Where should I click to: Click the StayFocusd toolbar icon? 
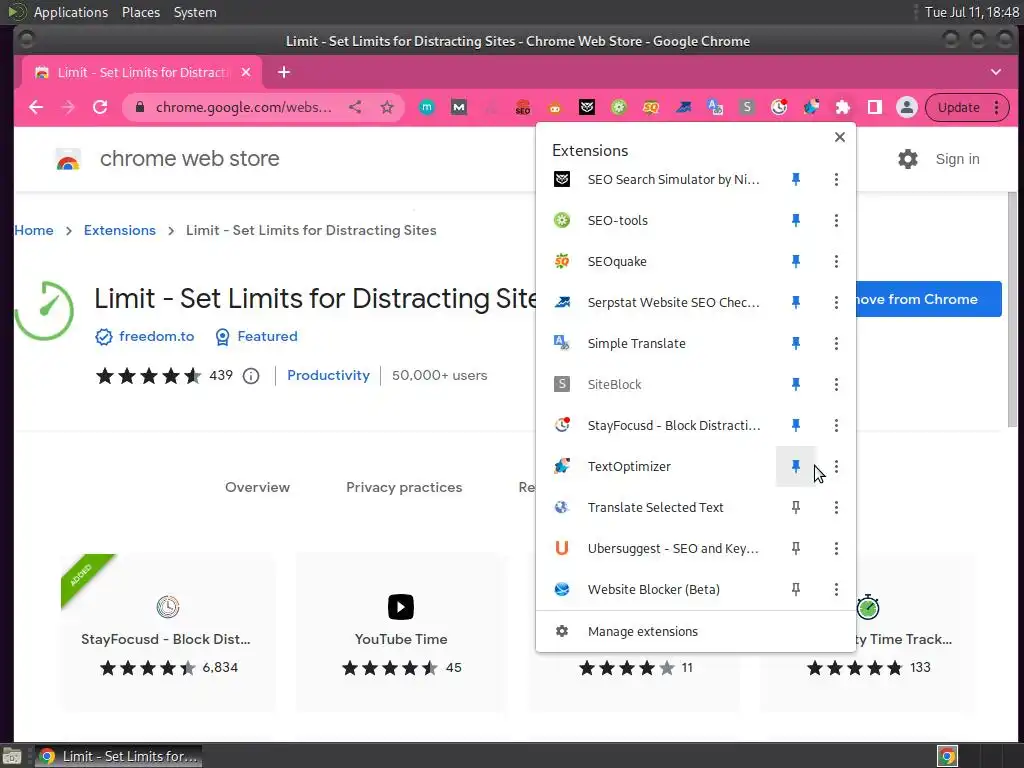778,107
